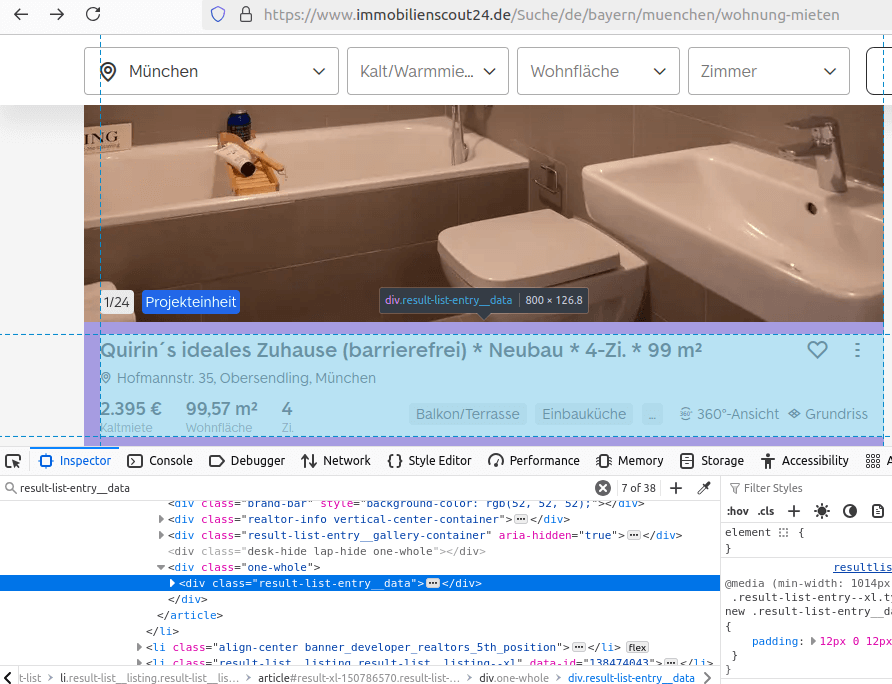Expand the realtor-info div node
Screen dimensions: 892x684
tap(161, 519)
